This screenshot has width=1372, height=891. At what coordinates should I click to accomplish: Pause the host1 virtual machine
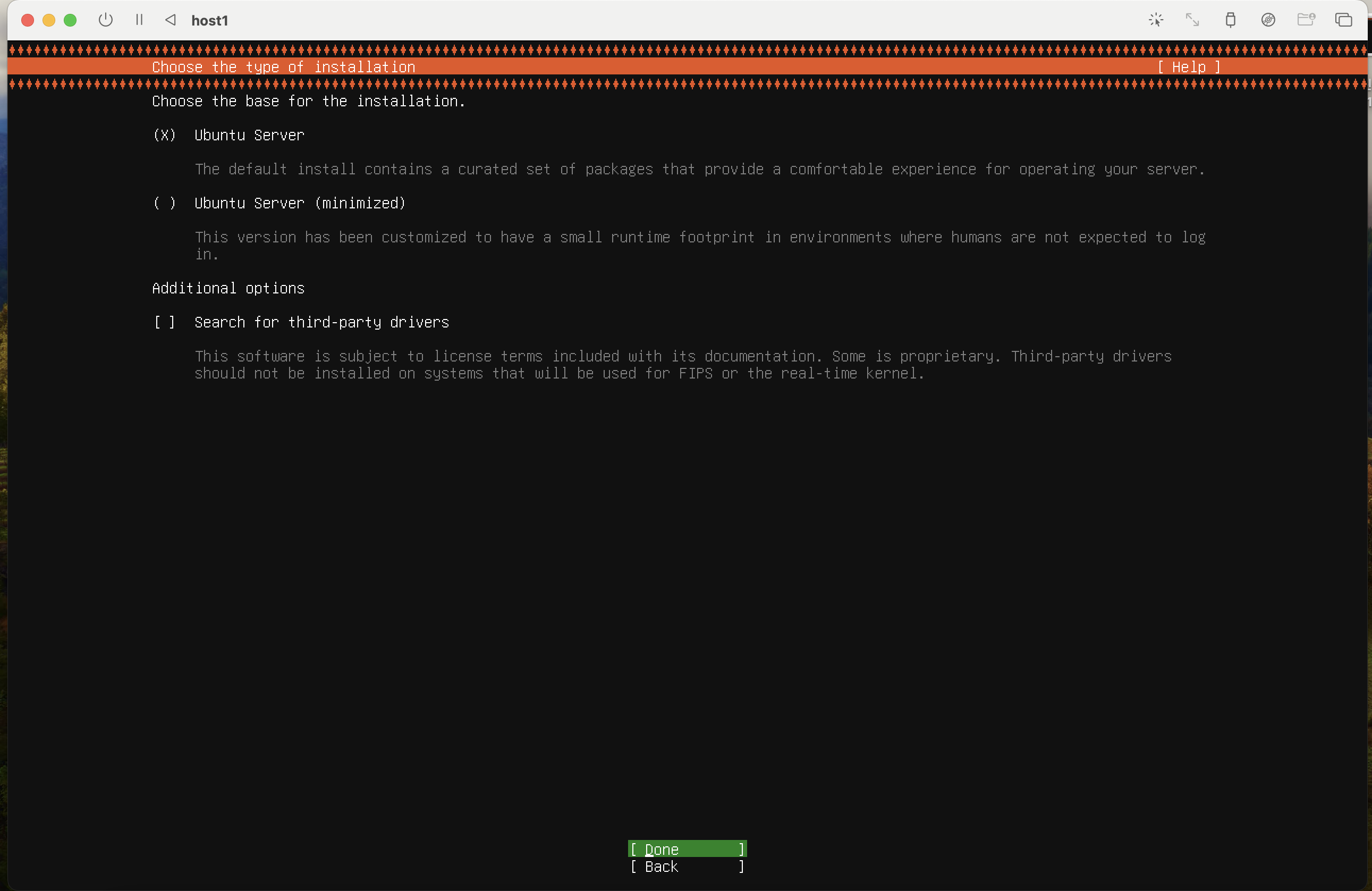(x=139, y=20)
